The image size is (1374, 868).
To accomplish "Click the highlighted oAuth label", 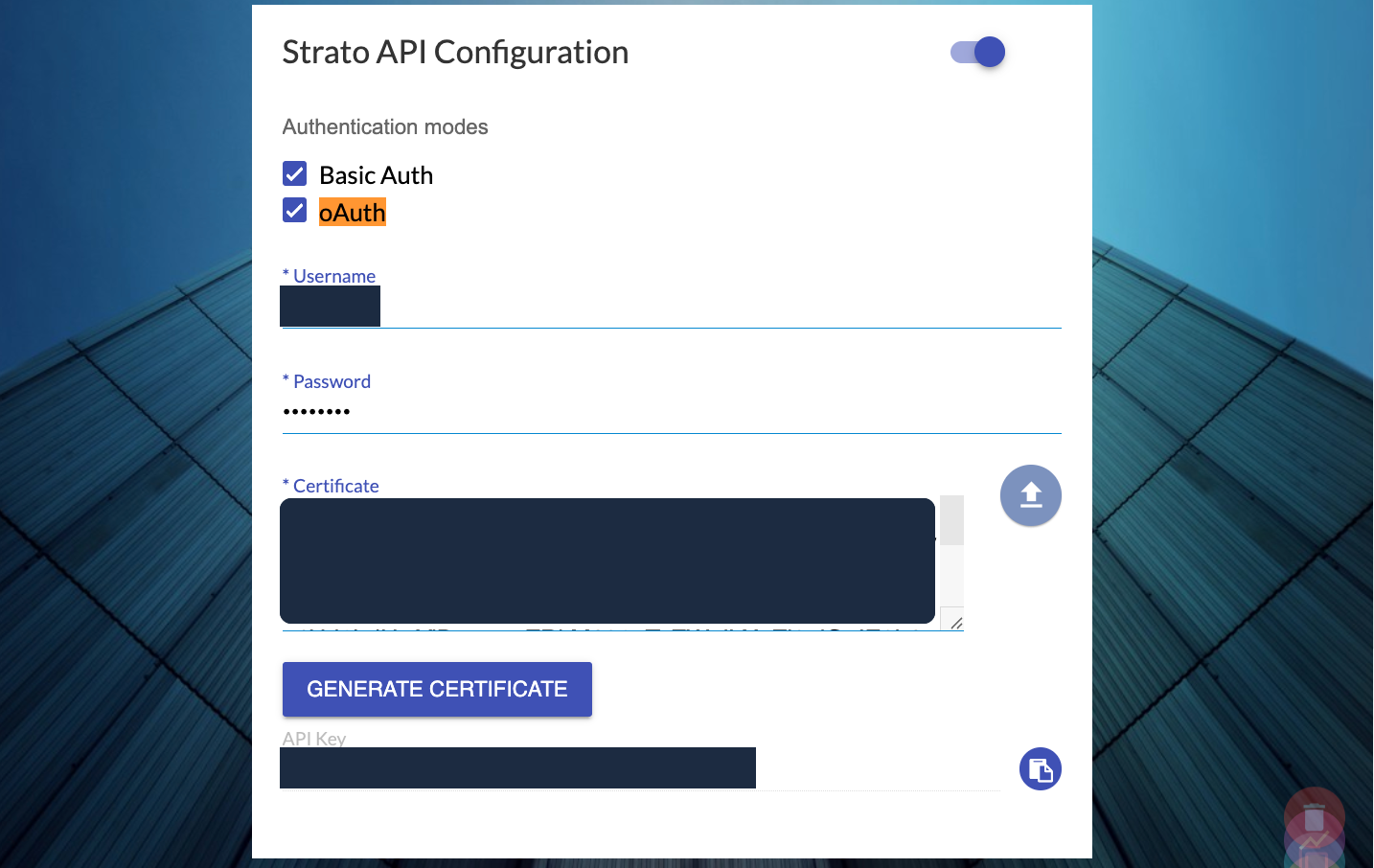I will [352, 213].
